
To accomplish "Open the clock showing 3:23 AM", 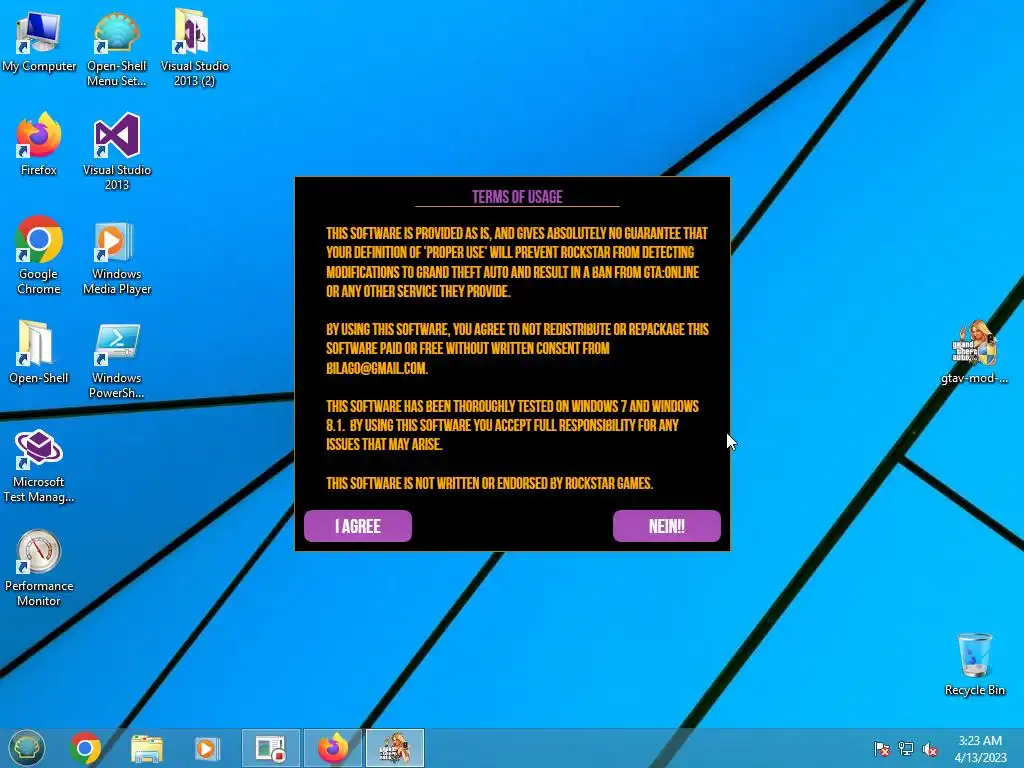I will [980, 749].
